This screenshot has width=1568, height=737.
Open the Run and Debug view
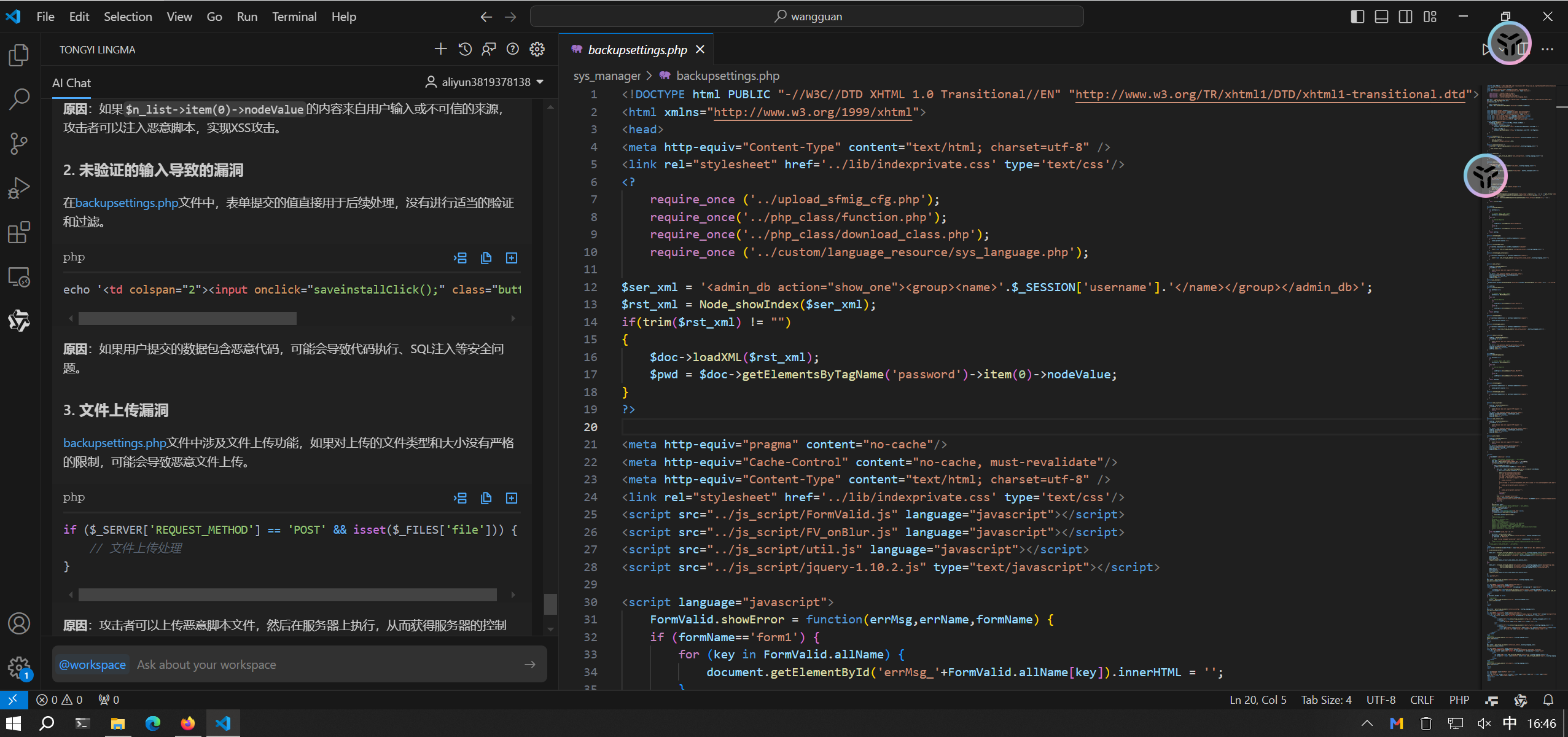[19, 188]
